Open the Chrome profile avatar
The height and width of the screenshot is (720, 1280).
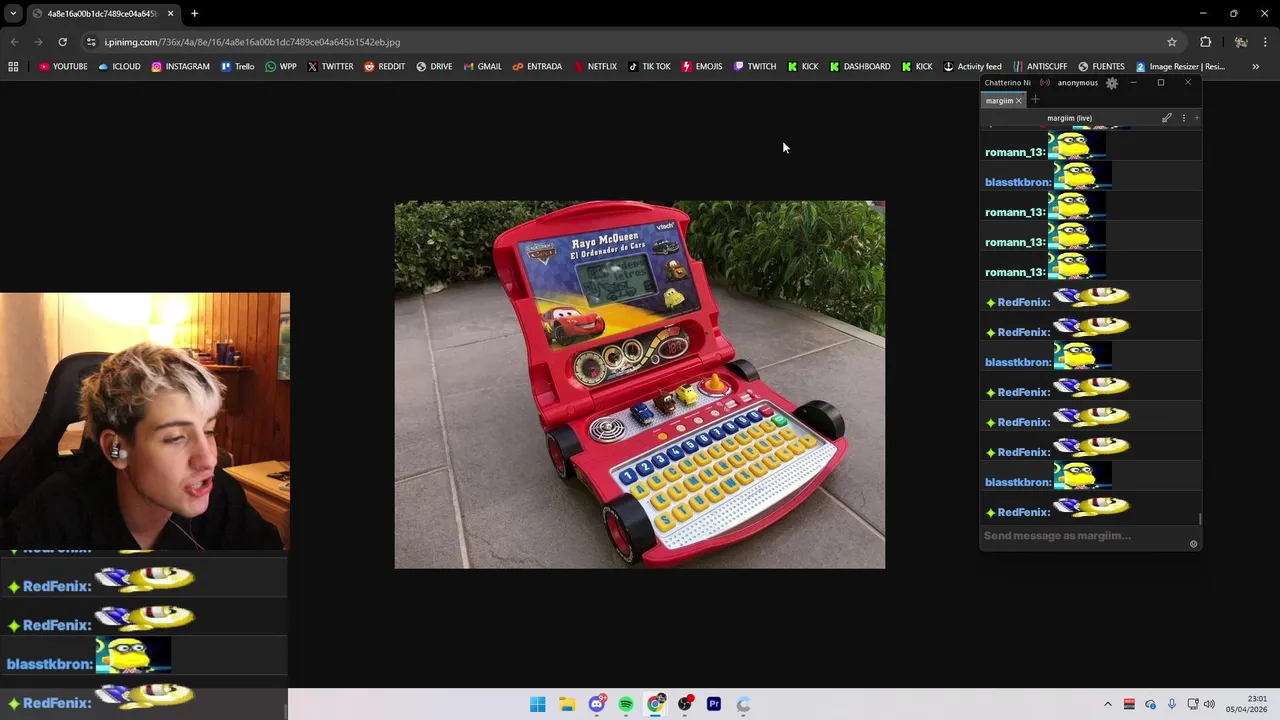pos(1241,42)
